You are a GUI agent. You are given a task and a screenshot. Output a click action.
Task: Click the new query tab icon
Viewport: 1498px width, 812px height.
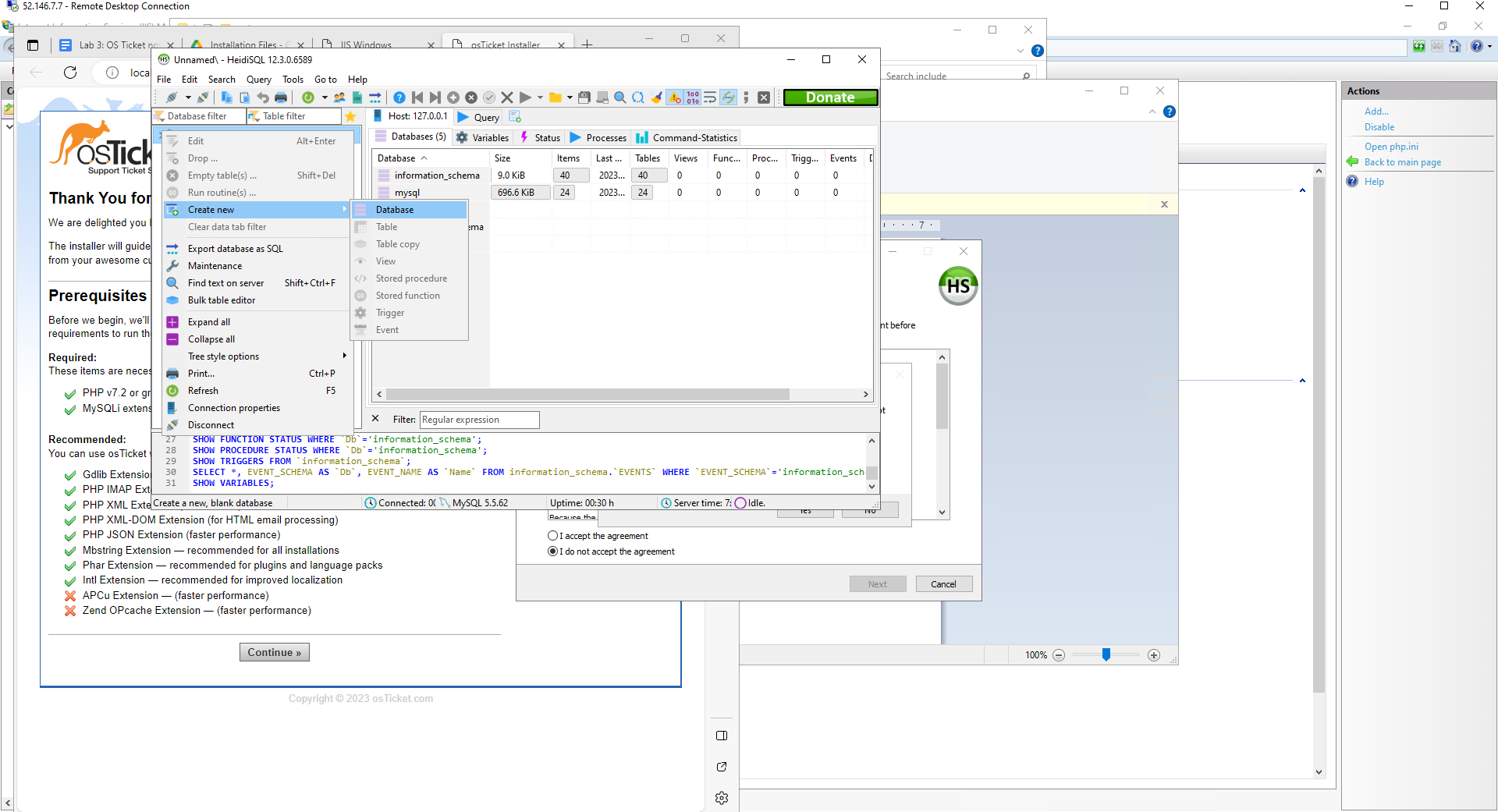point(515,116)
